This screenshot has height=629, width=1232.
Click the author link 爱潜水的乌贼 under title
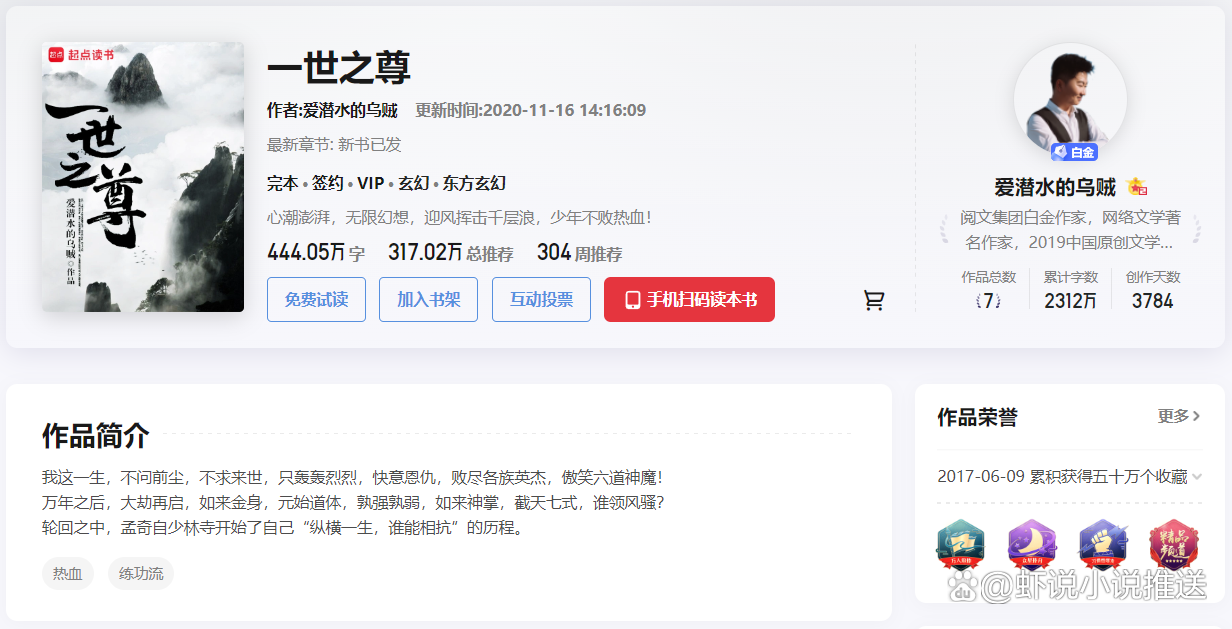pos(350,110)
